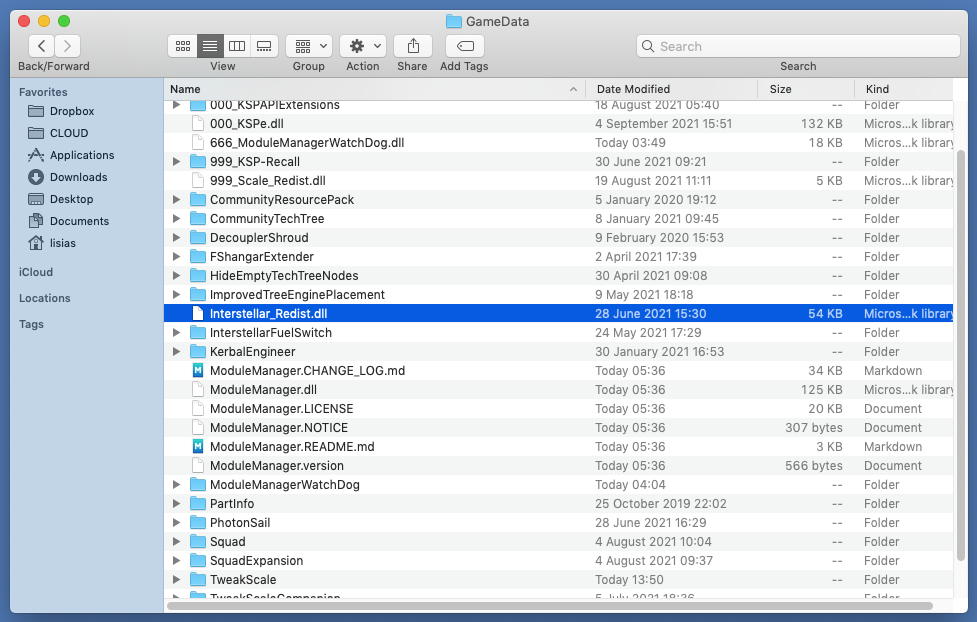Select the TweakScale folder name
Screen dimensions: 977x622
(243, 580)
